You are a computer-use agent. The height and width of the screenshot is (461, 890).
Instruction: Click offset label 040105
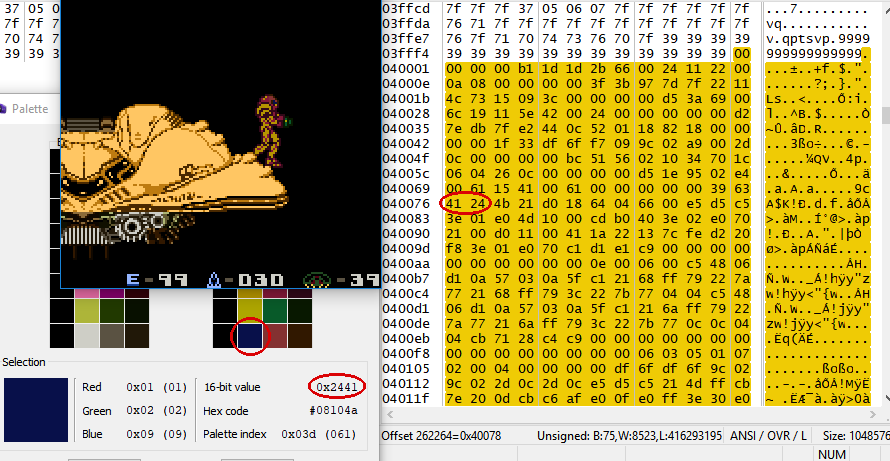(x=406, y=368)
